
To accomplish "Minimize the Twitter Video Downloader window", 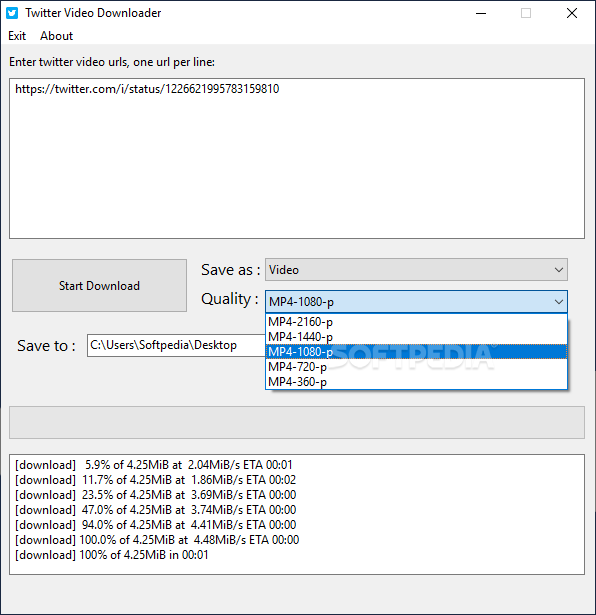I will coord(481,13).
